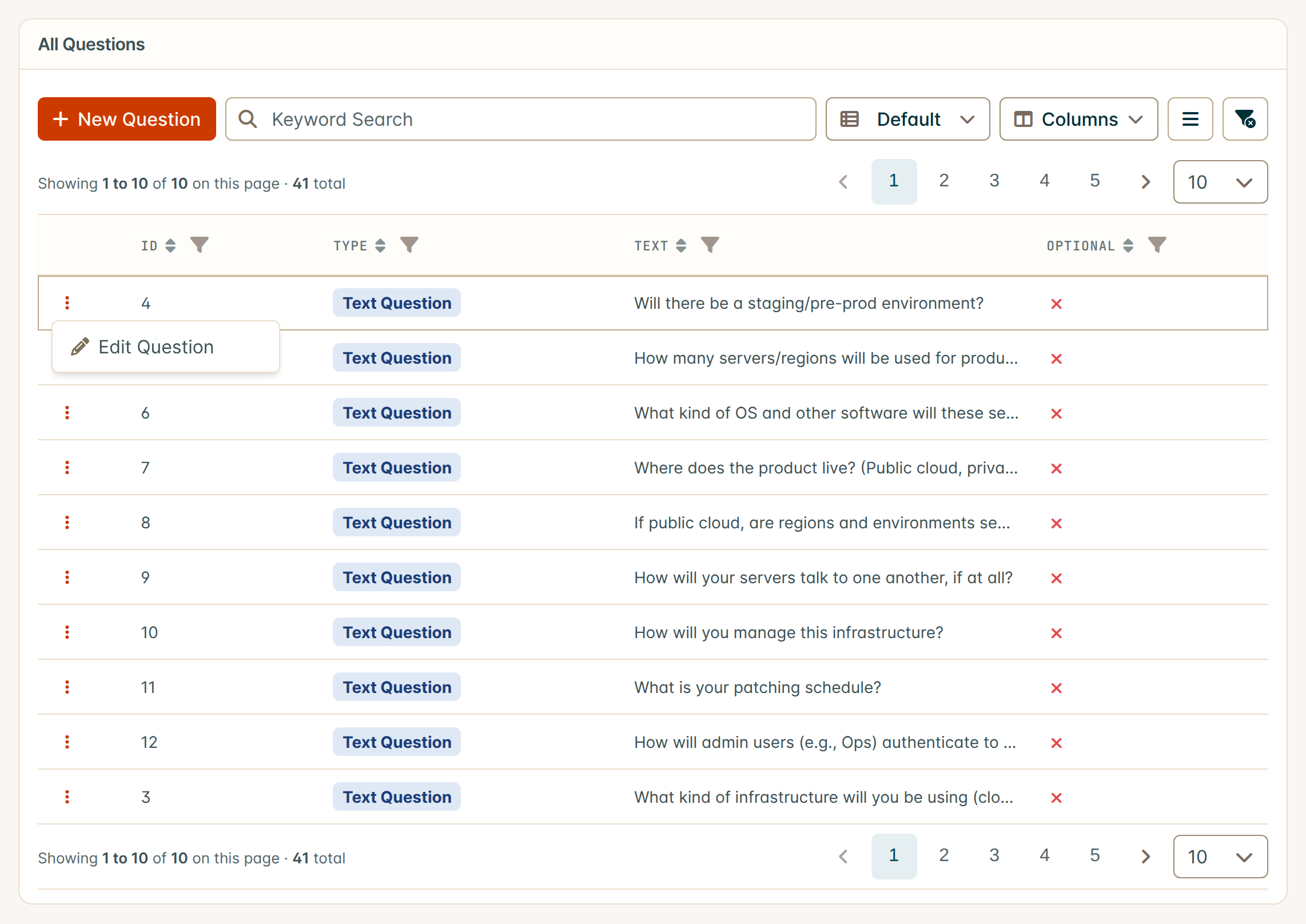
Task: Go to page 3 in top pagination
Action: [994, 181]
